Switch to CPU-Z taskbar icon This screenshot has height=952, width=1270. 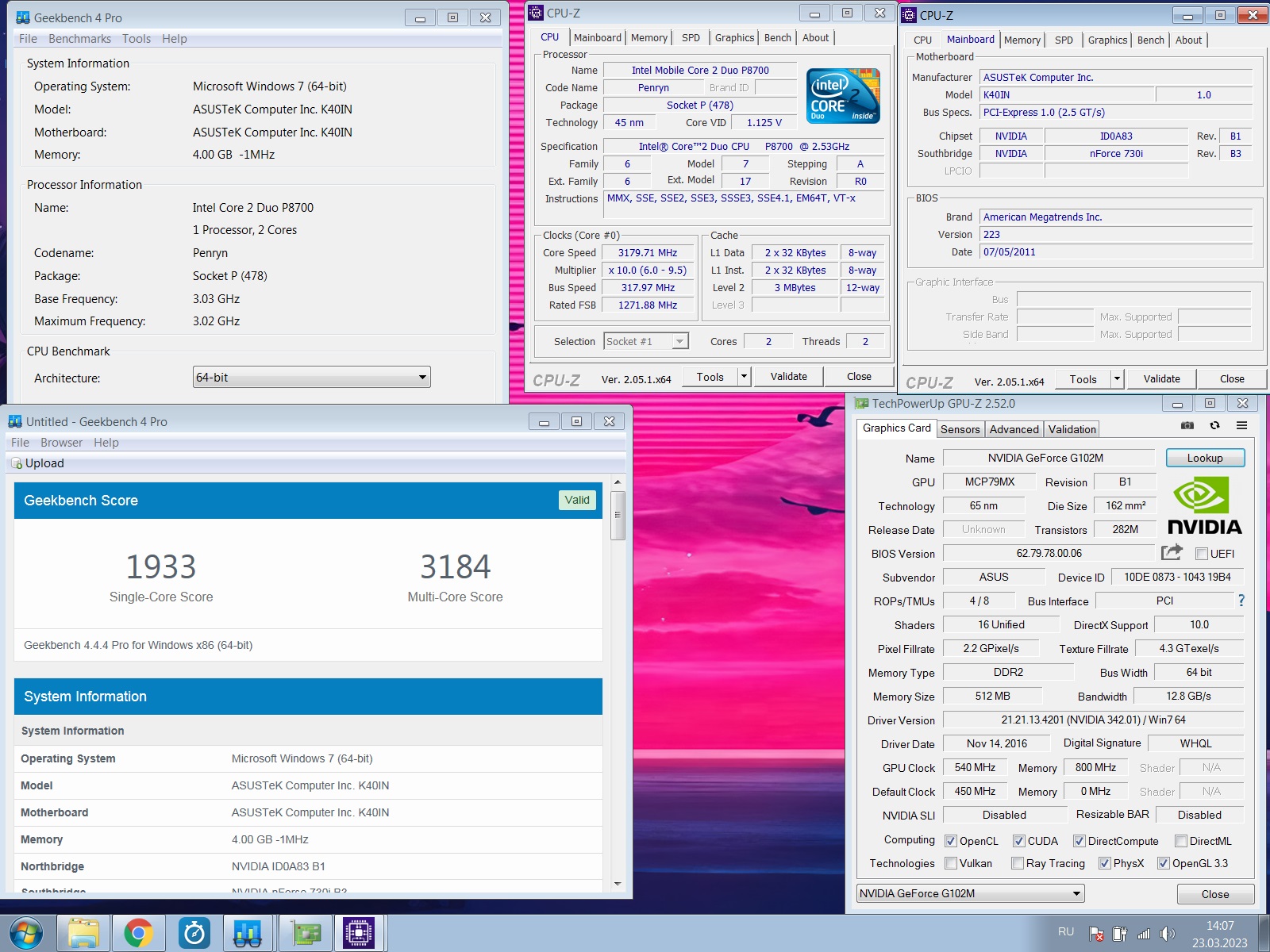coord(359,934)
